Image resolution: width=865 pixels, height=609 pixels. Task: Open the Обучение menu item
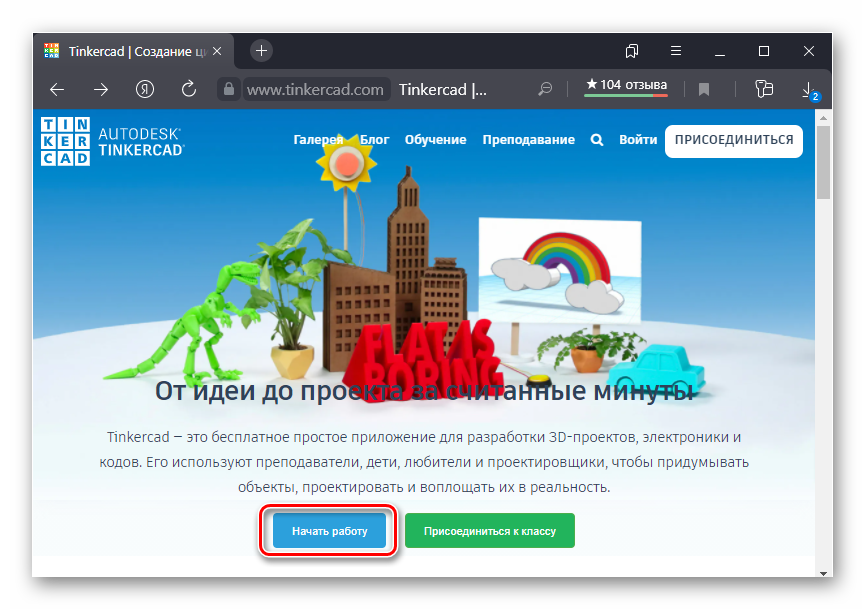[435, 140]
